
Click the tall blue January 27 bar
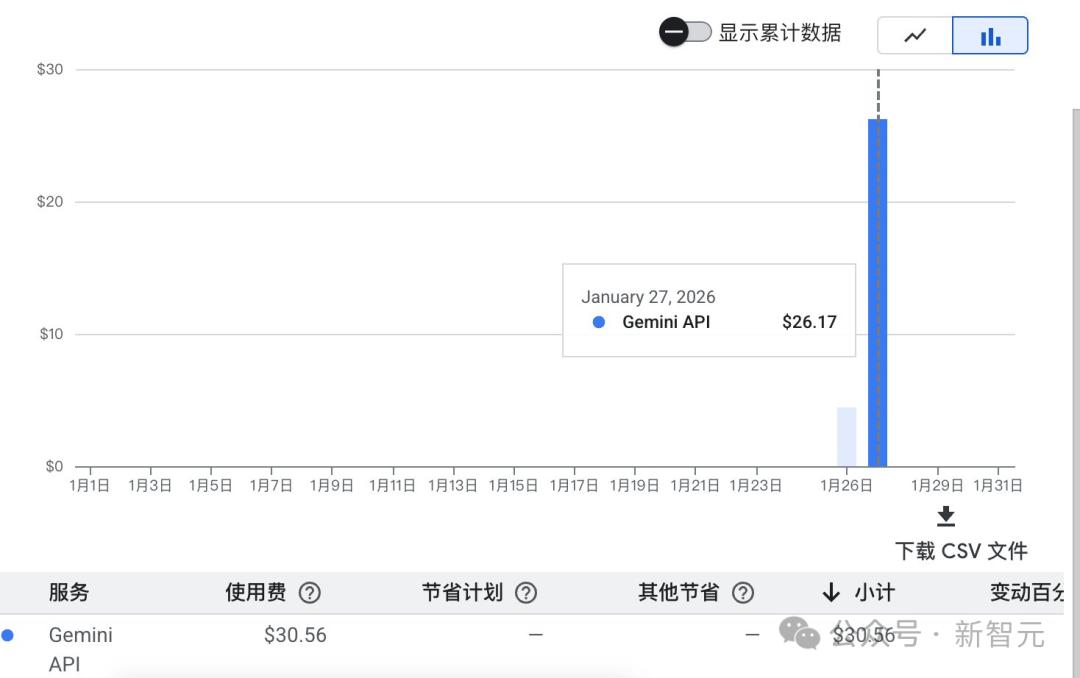[878, 293]
